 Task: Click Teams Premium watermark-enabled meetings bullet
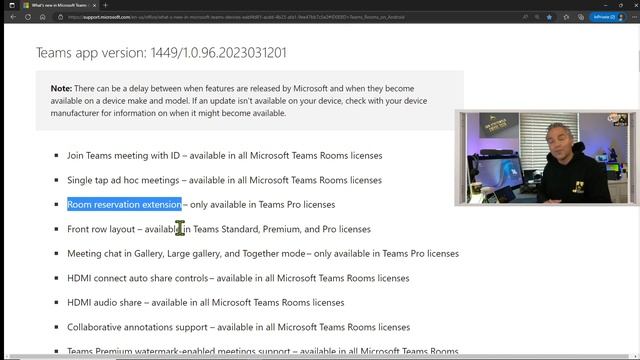(x=263, y=351)
